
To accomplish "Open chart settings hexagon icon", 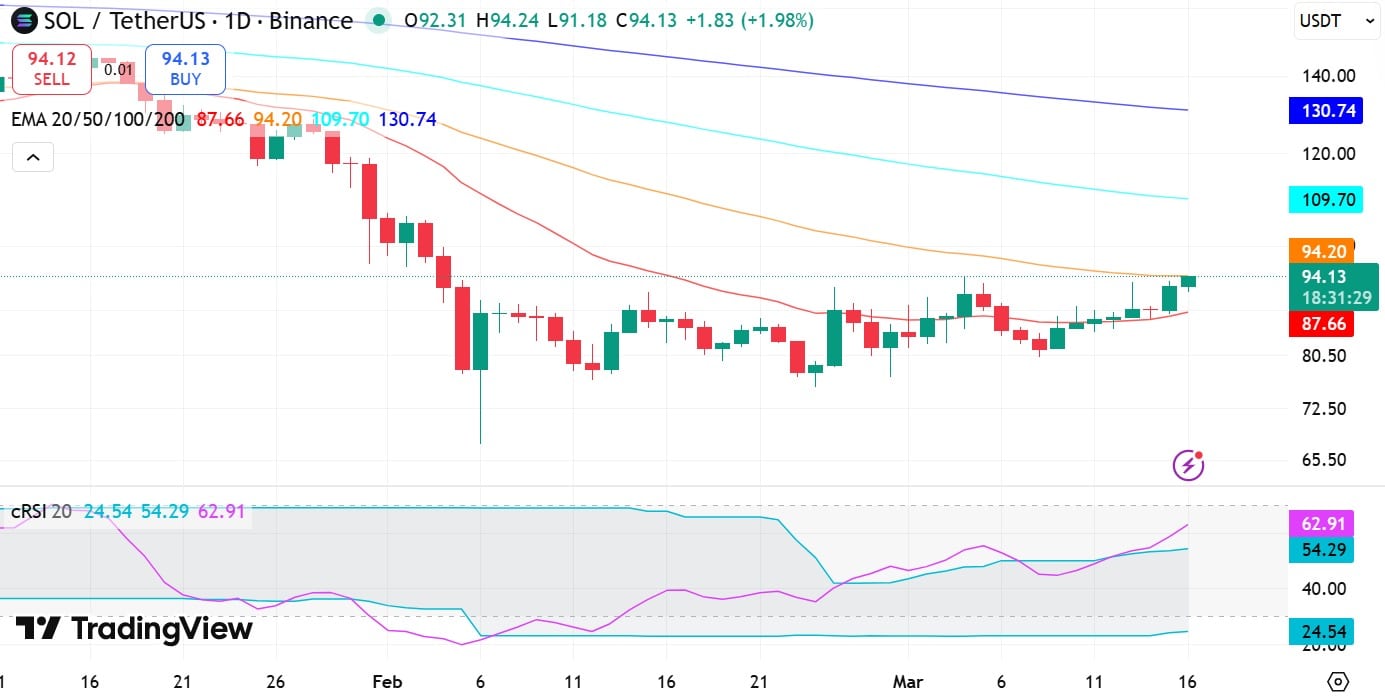I will pos(1337,681).
